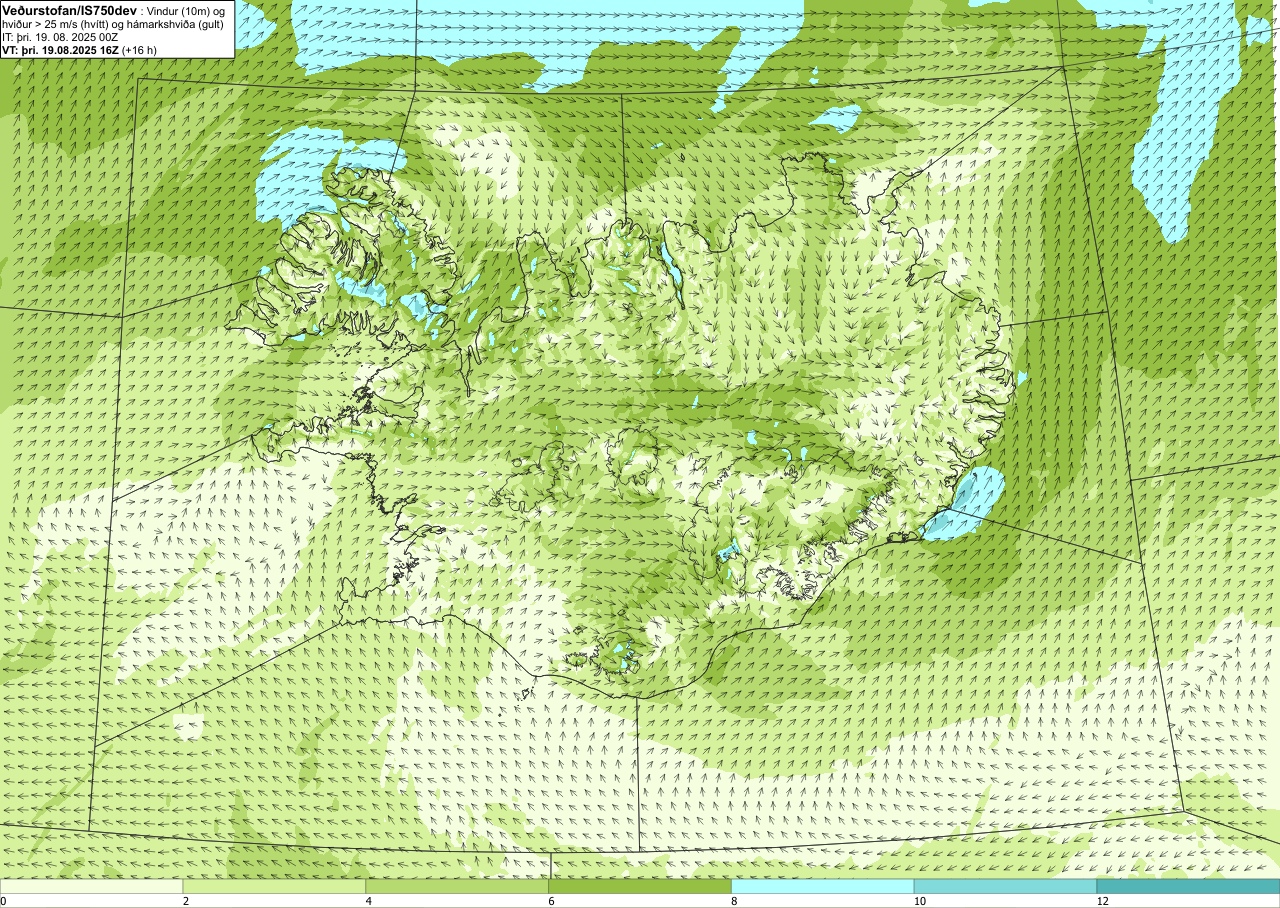
Task: Click the "(+16 h)" forecast offset text
Action: click(139, 50)
